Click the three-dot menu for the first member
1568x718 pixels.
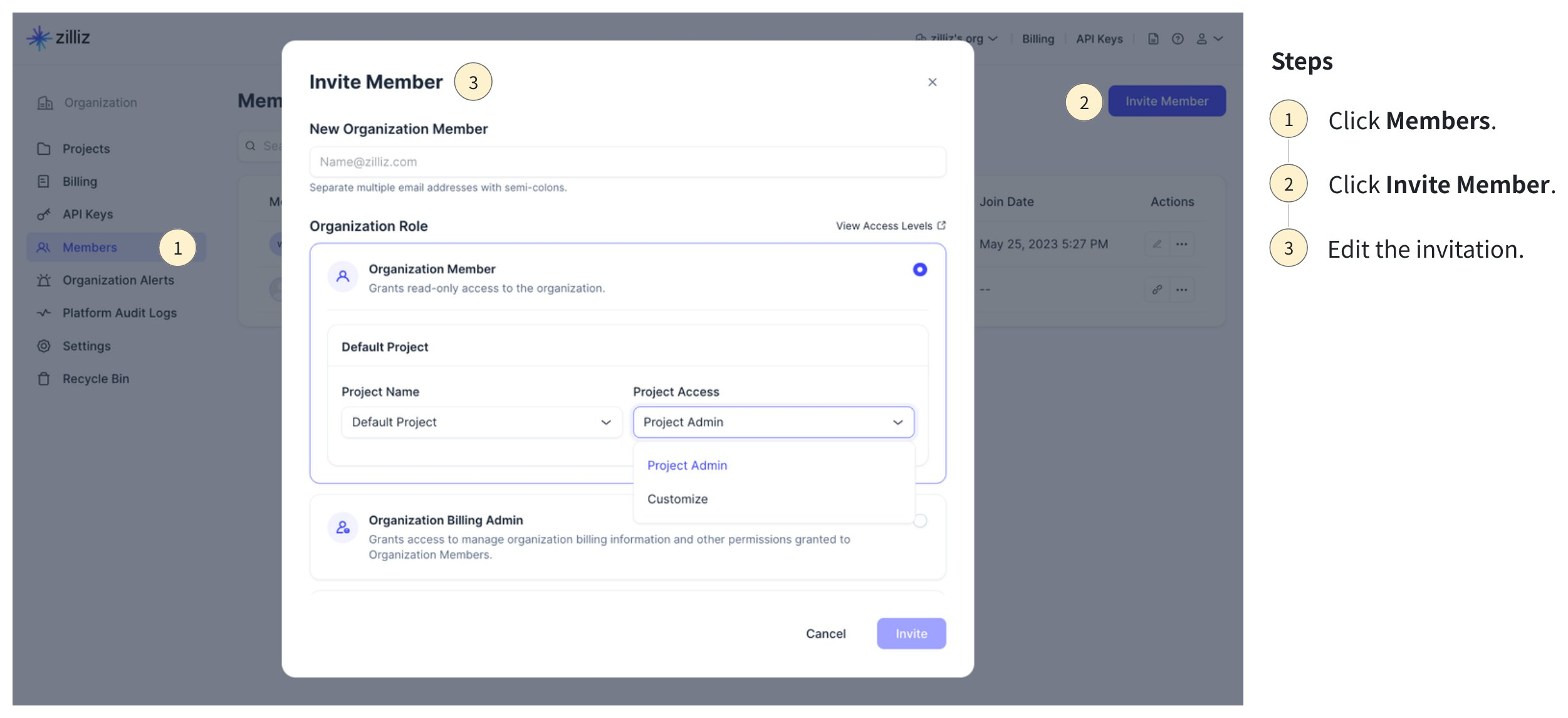(1181, 244)
